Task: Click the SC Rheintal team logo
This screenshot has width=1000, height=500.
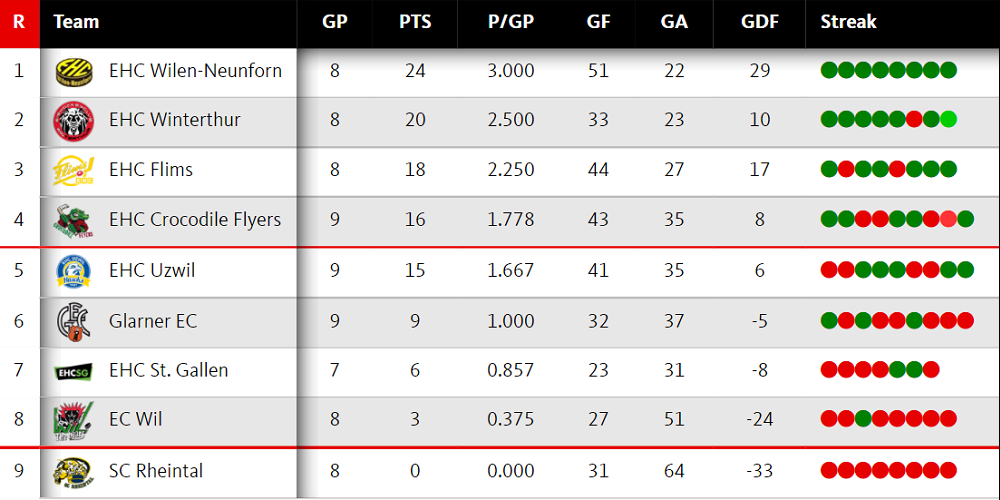Action: click(x=74, y=471)
